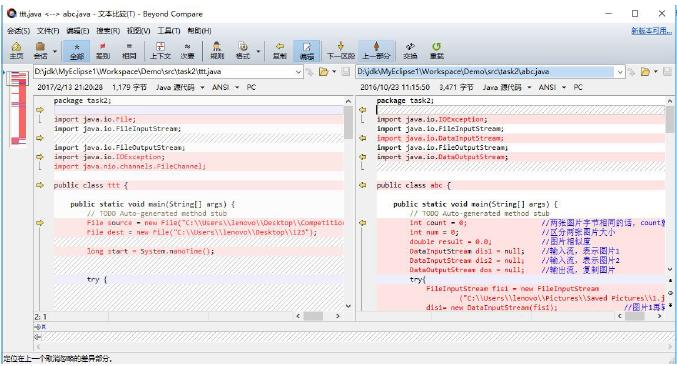The image size is (677, 366).
Task: Click the 交换 (Swap) sides icon
Action: tap(410, 50)
